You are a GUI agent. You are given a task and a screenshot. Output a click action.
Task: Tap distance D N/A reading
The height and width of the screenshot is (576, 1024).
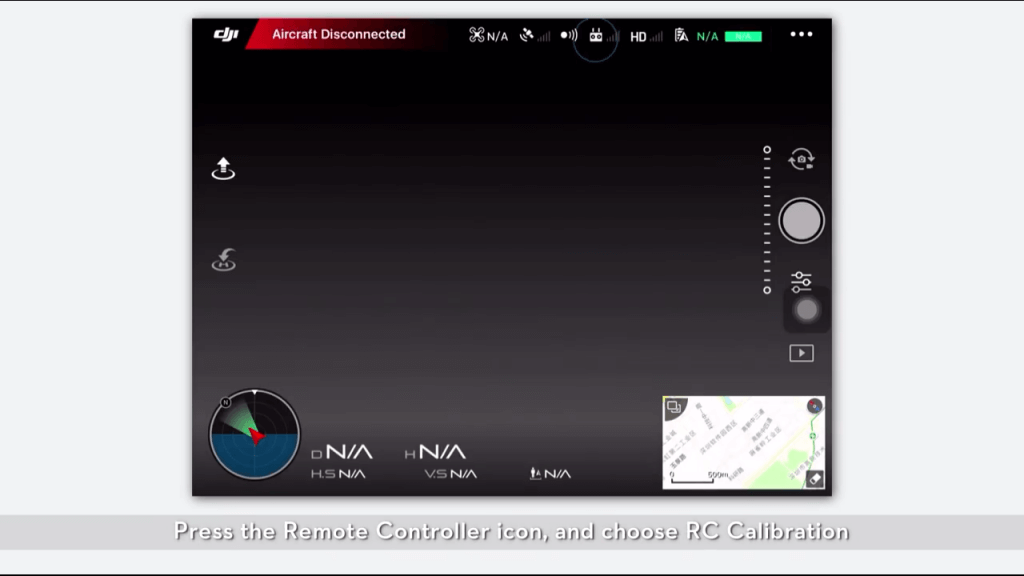pyautogui.click(x=342, y=452)
